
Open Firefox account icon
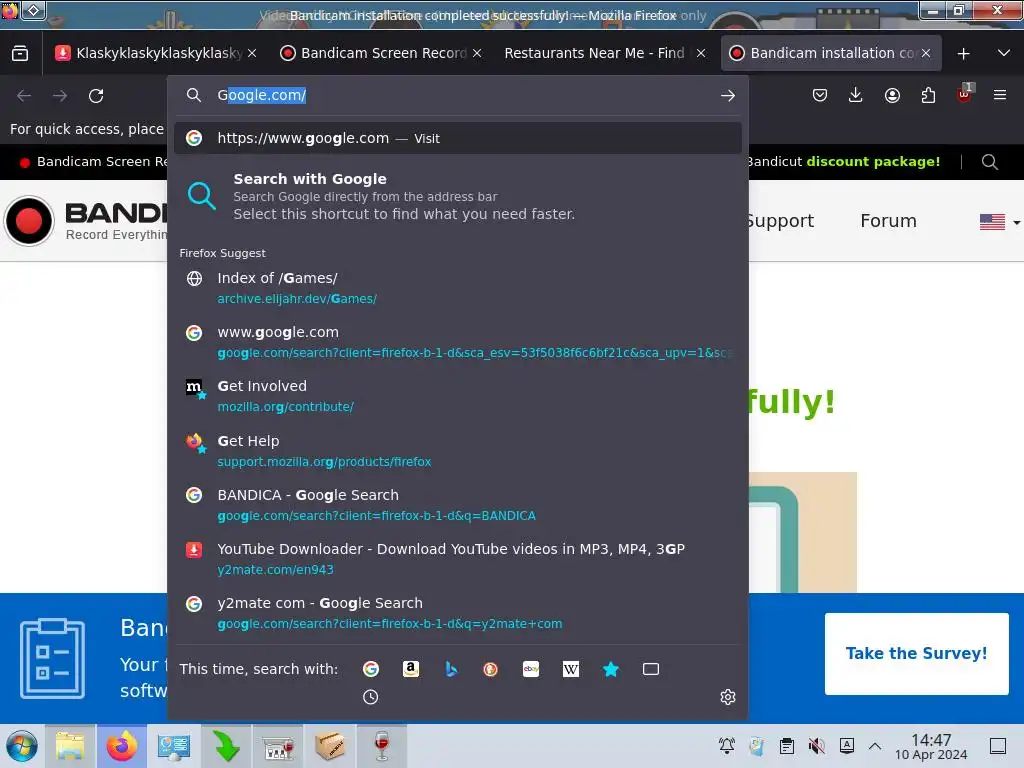(892, 95)
